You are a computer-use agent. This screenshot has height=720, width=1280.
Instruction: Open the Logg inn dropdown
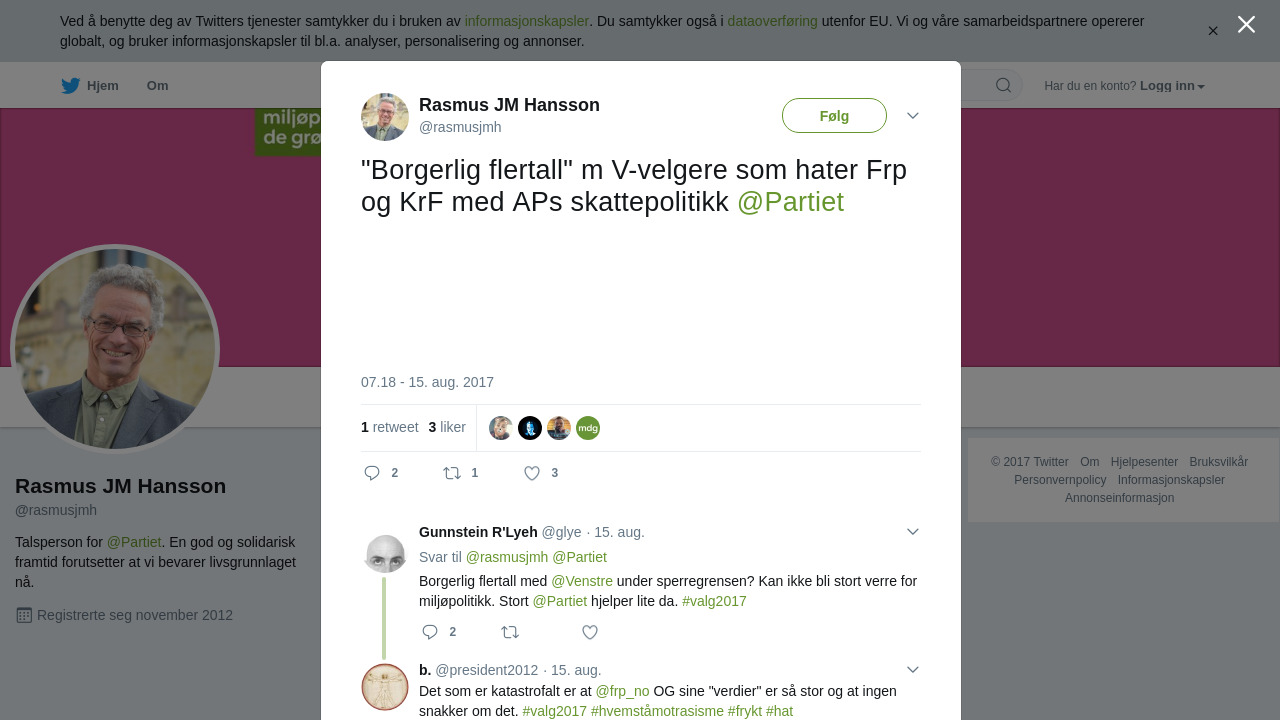pyautogui.click(x=1172, y=86)
